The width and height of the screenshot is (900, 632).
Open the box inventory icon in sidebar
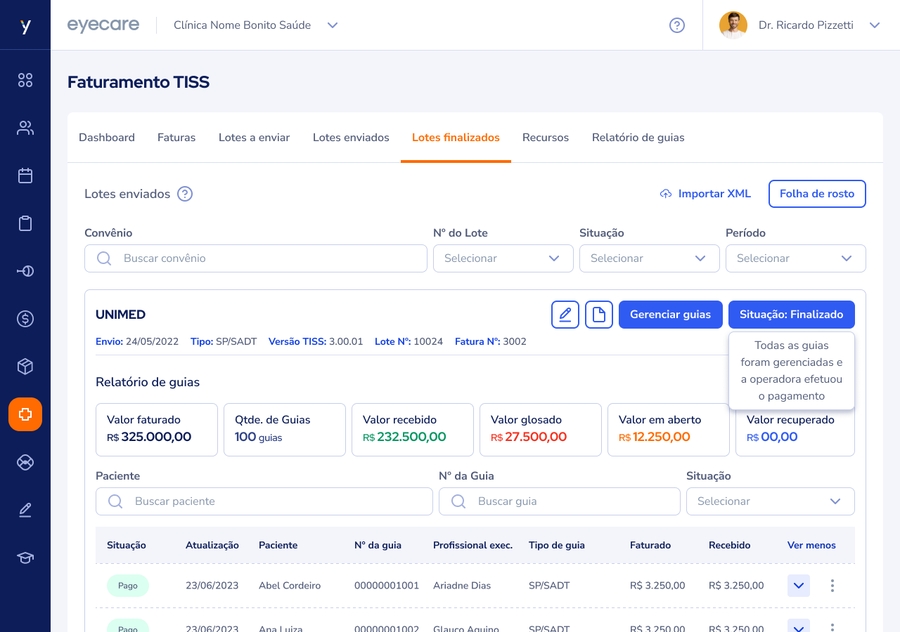tap(25, 366)
